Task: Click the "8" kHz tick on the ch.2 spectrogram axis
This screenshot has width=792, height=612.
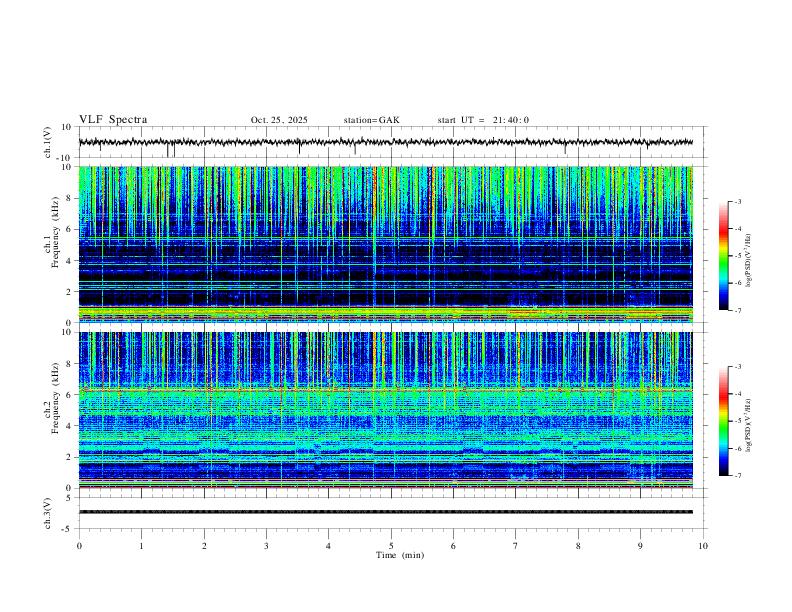Action: click(69, 364)
